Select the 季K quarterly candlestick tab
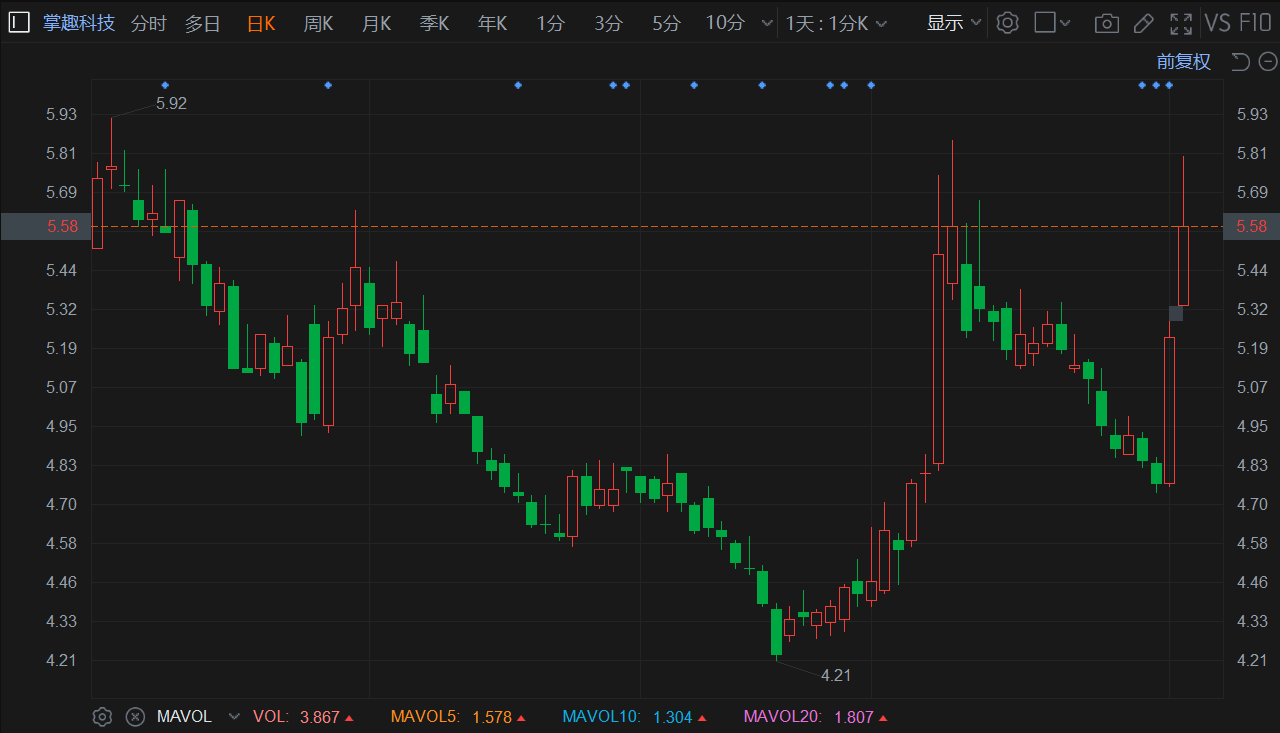The width and height of the screenshot is (1280, 733). coord(435,23)
